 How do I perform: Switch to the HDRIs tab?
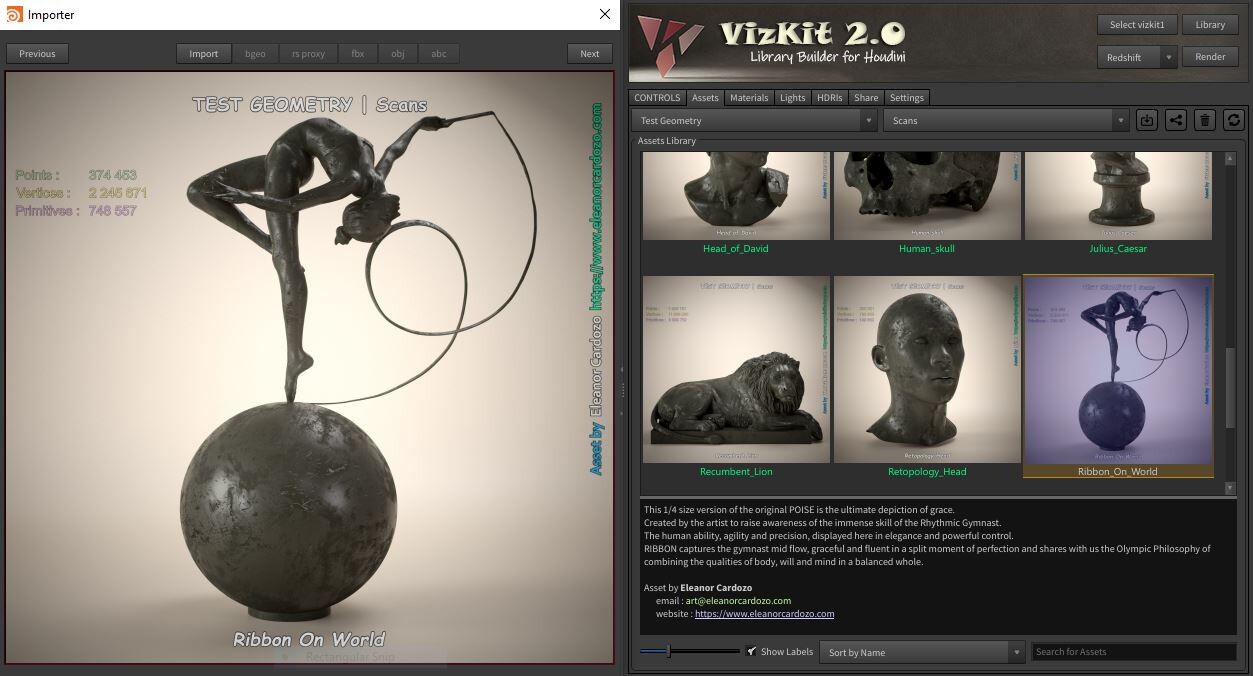(x=830, y=97)
